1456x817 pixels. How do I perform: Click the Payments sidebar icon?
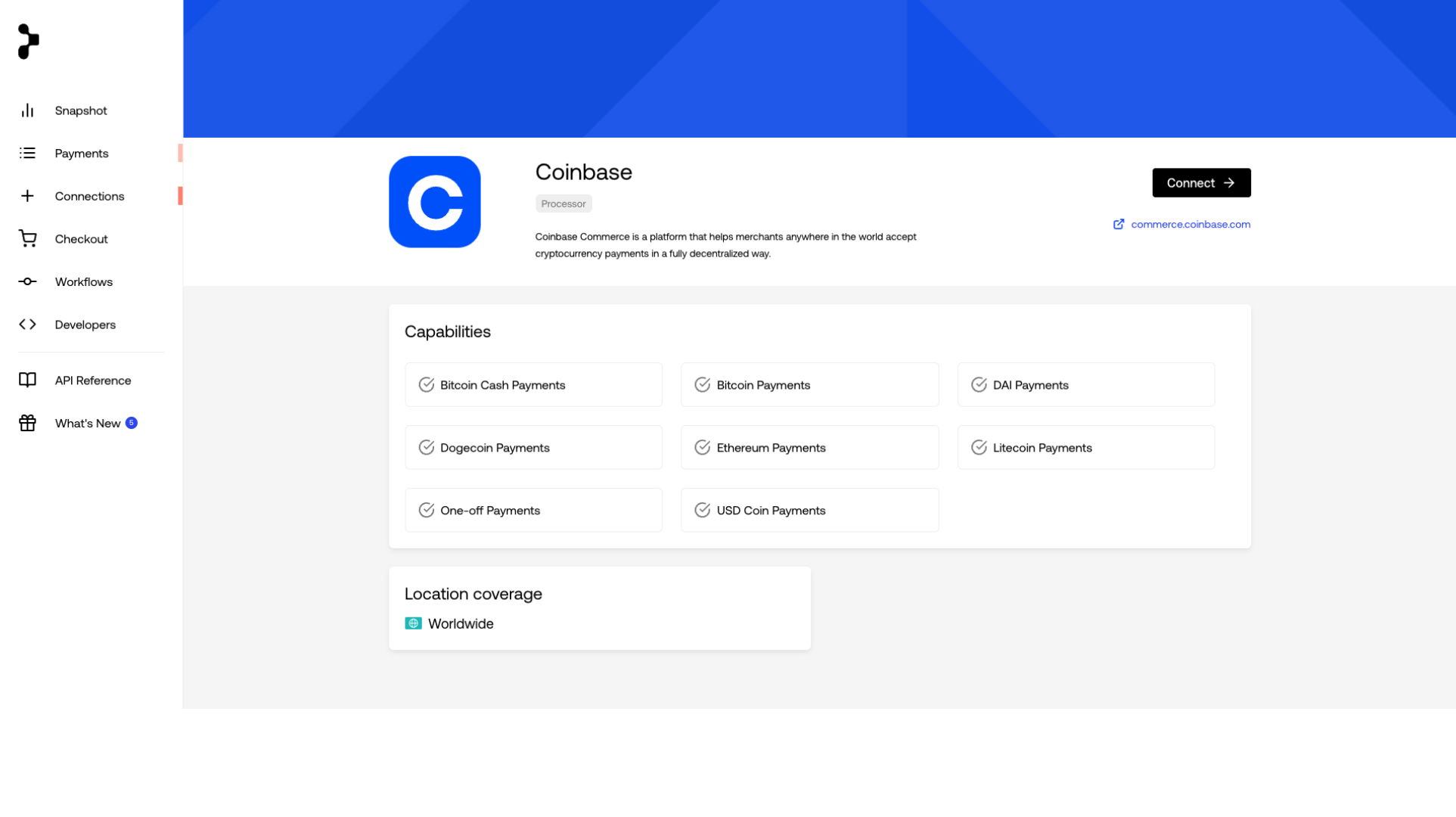tap(27, 152)
